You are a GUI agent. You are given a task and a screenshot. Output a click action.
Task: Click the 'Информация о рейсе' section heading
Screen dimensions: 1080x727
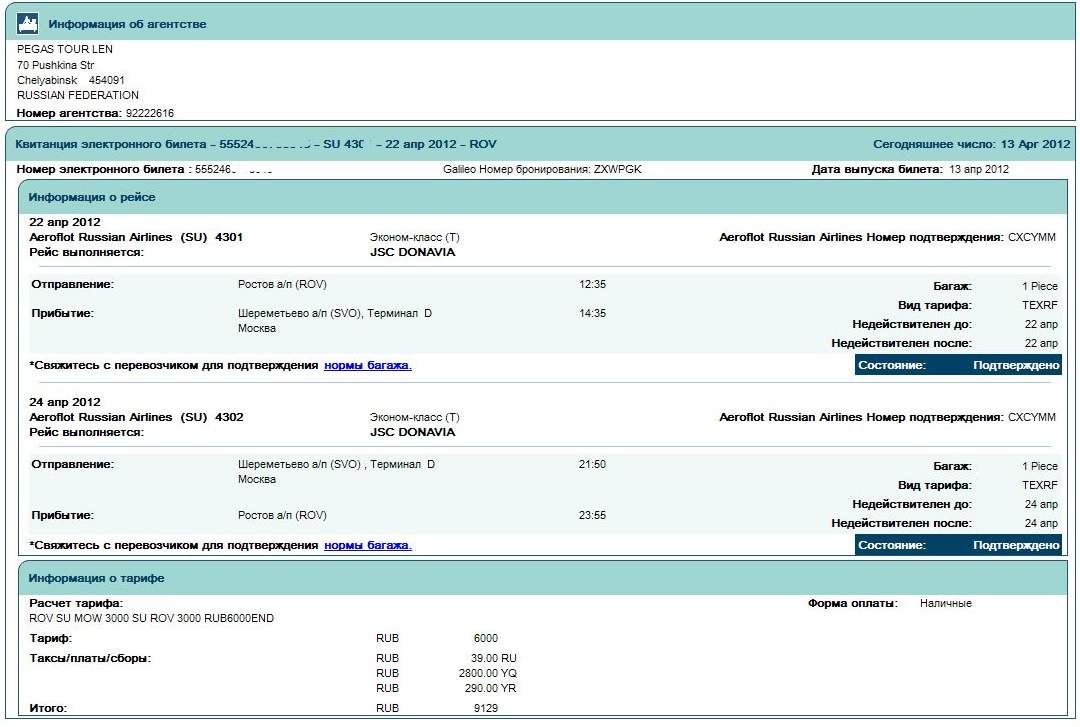tap(92, 197)
